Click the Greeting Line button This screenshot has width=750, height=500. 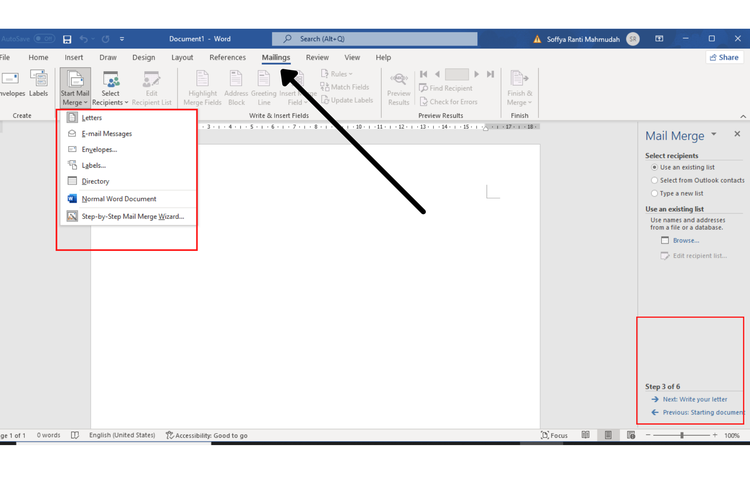click(x=264, y=88)
